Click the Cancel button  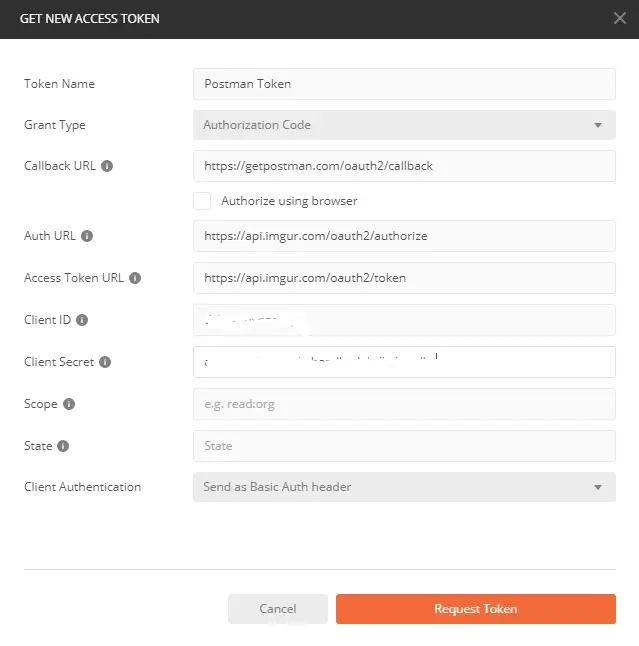click(x=278, y=609)
